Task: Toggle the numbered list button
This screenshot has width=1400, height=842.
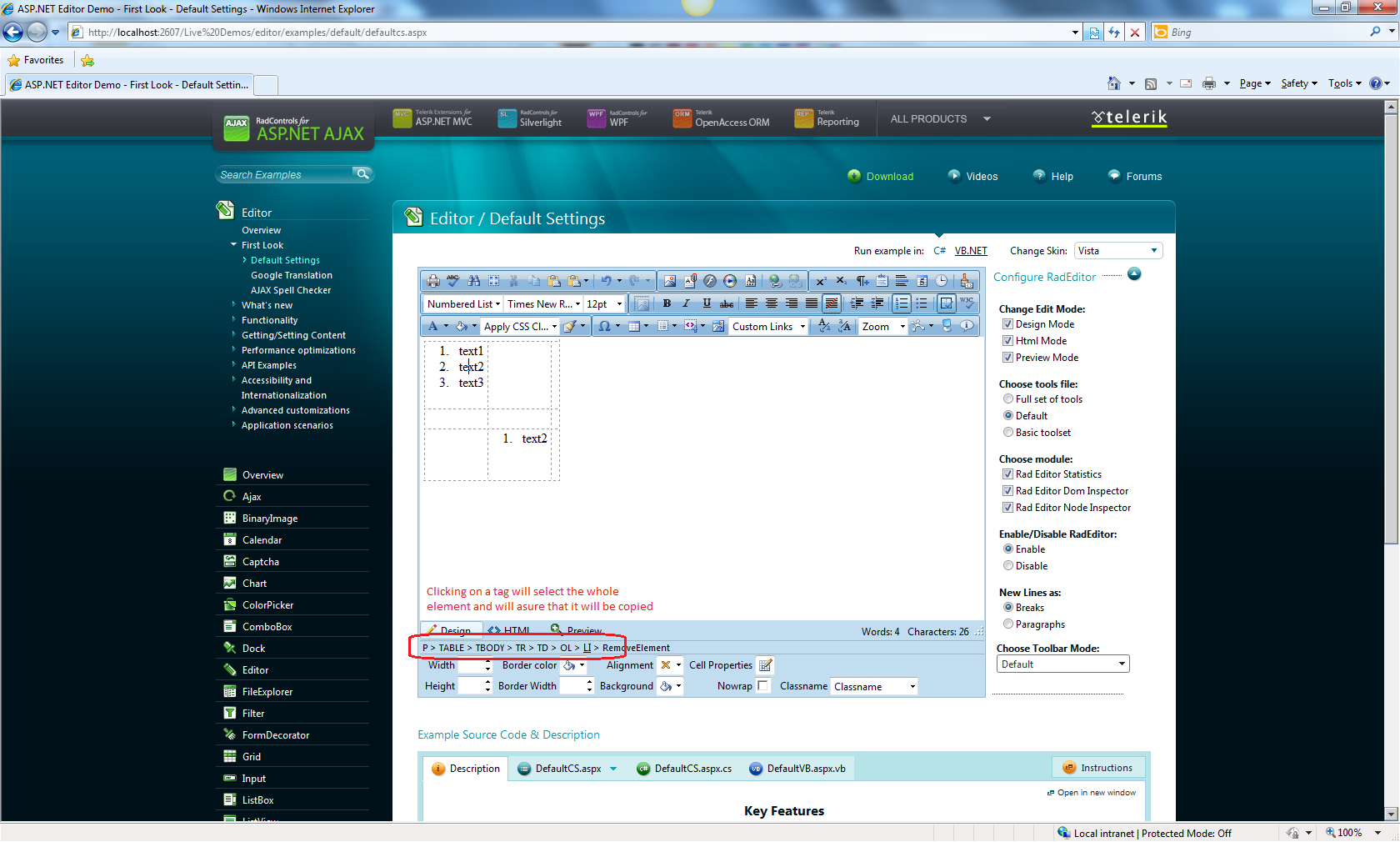Action: tap(902, 303)
